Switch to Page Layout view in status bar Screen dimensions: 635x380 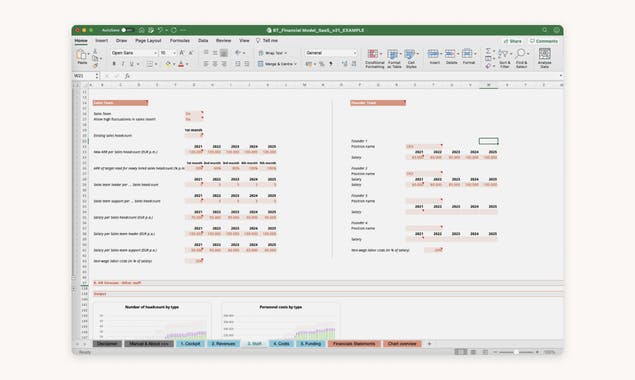473,352
